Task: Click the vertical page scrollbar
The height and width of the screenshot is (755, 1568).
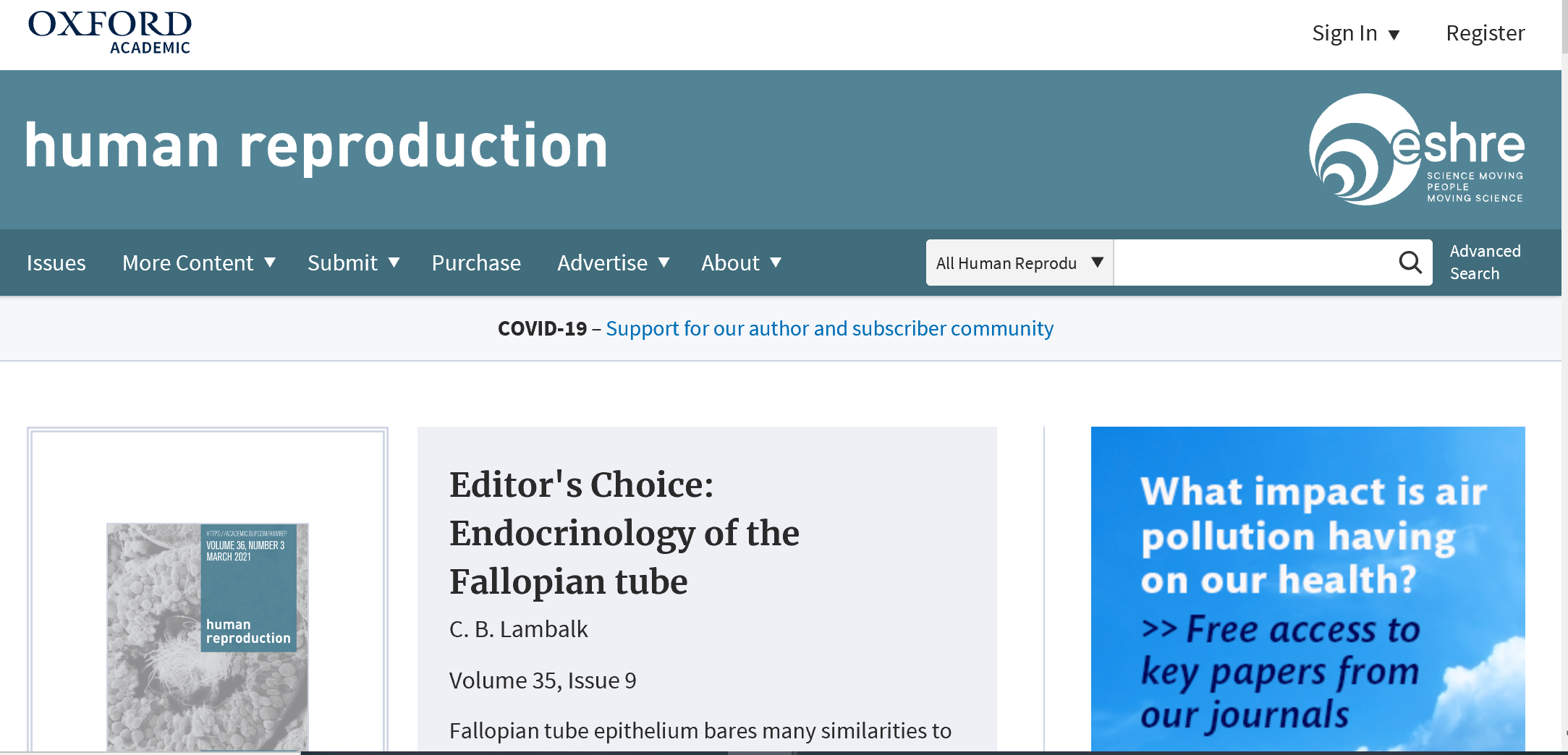Action: (1564, 376)
